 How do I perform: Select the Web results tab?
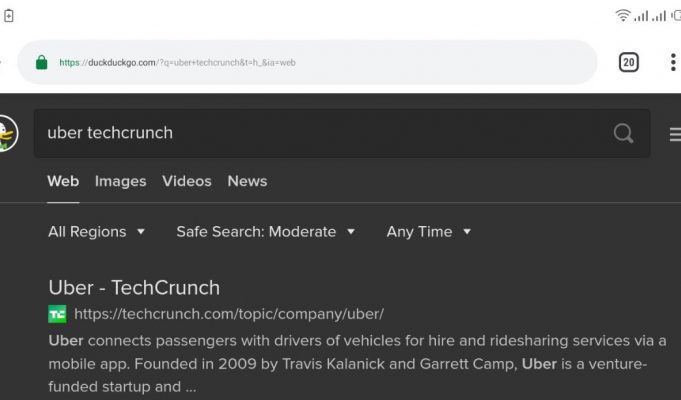[x=63, y=181]
